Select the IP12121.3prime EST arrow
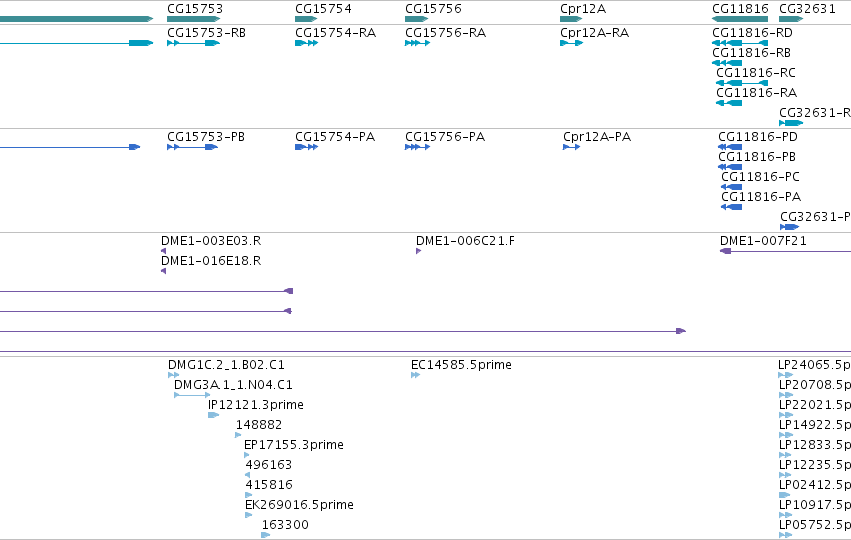The width and height of the screenshot is (851, 540). (213, 415)
